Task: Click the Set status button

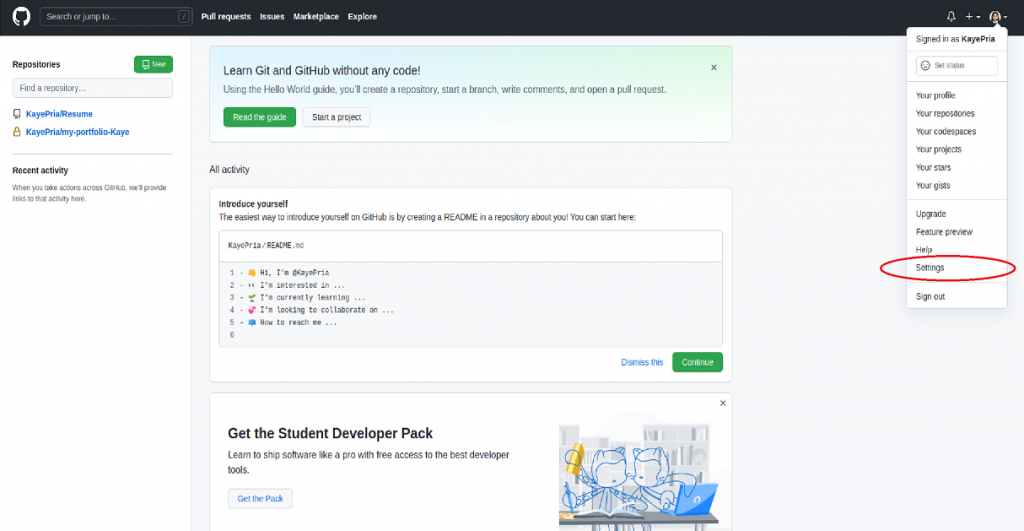Action: [x=957, y=65]
